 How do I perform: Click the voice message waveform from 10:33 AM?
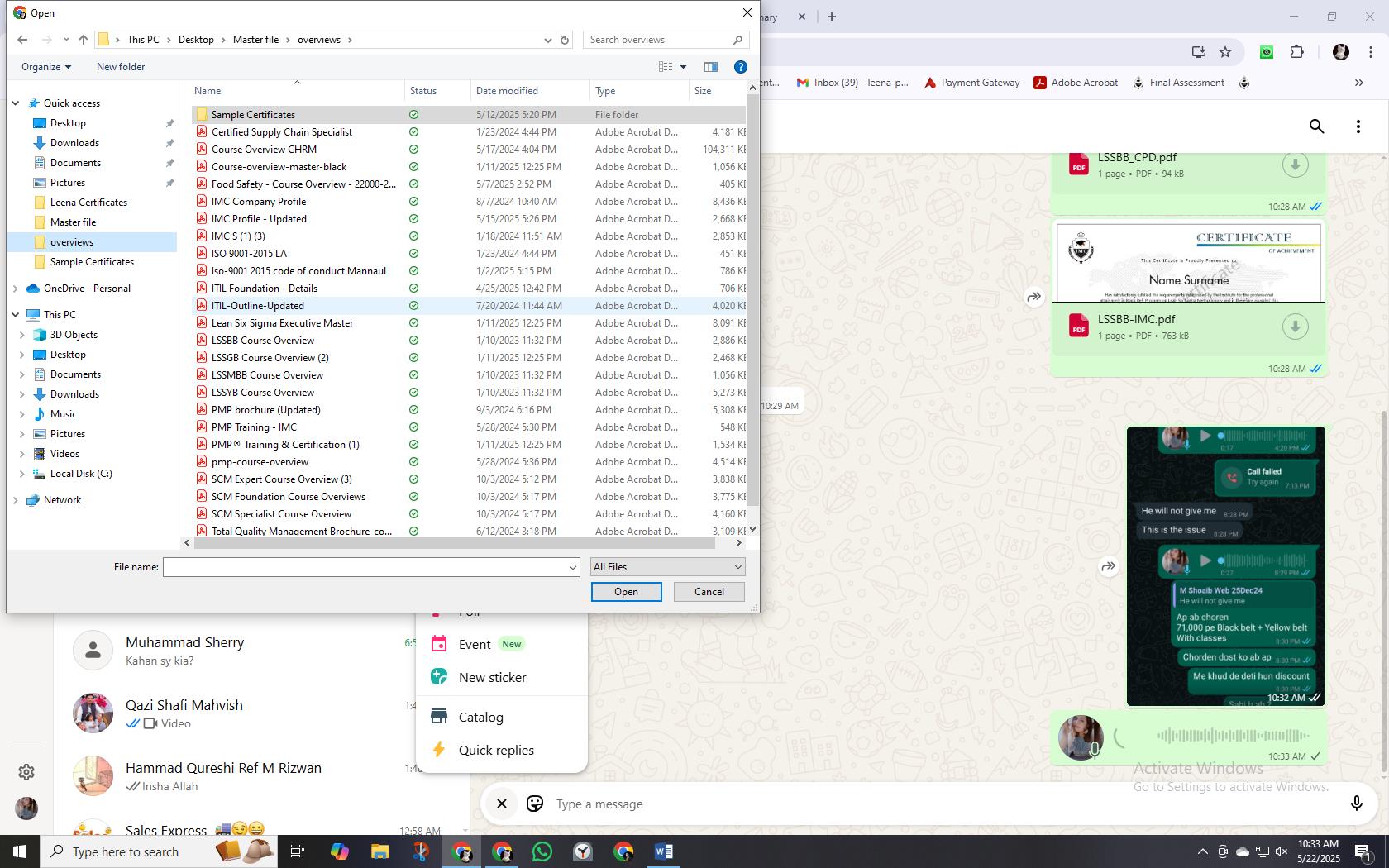coord(1233,735)
